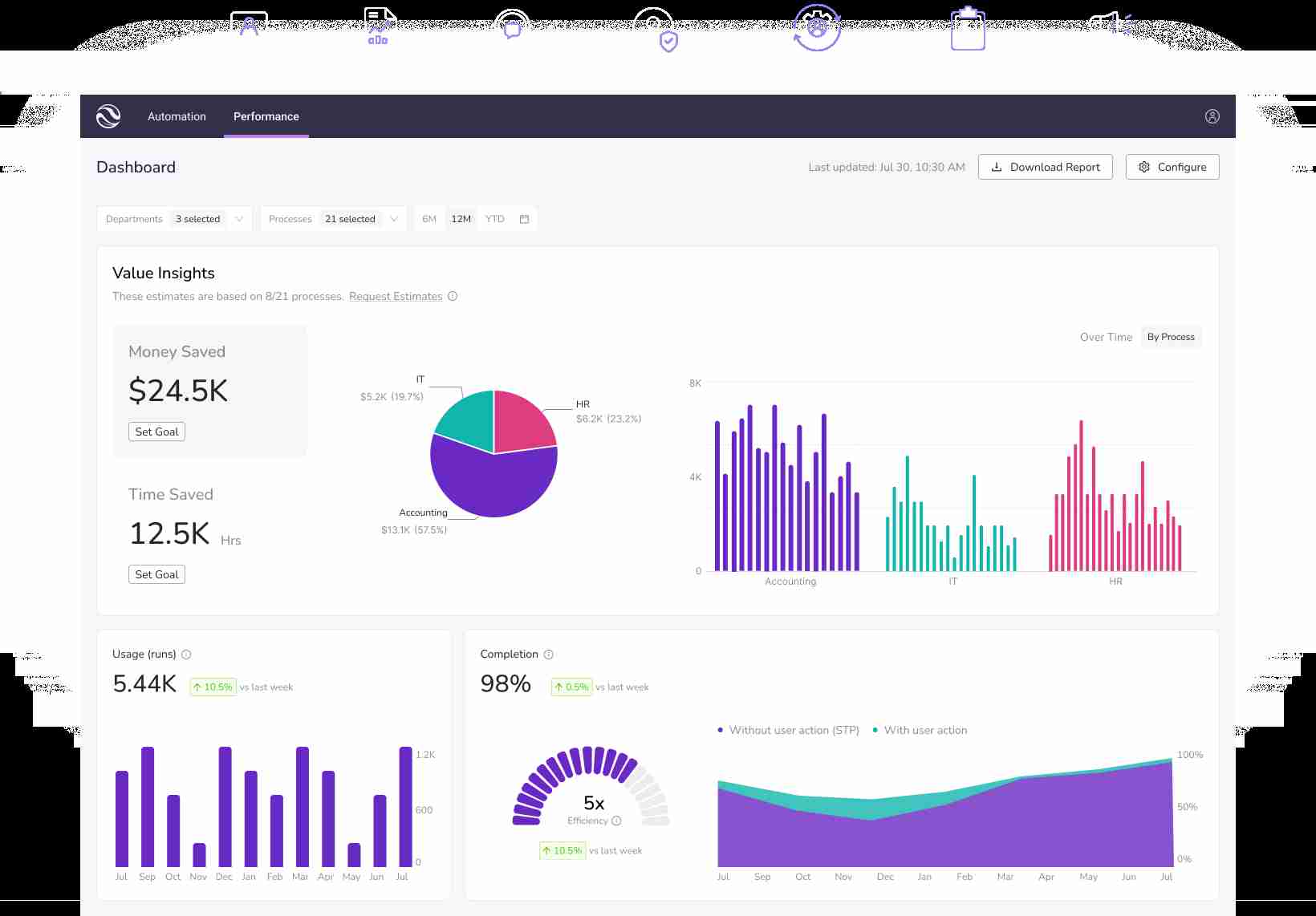This screenshot has height=916, width=1316.
Task: Click the gear icon in Configure
Action: click(x=1144, y=167)
